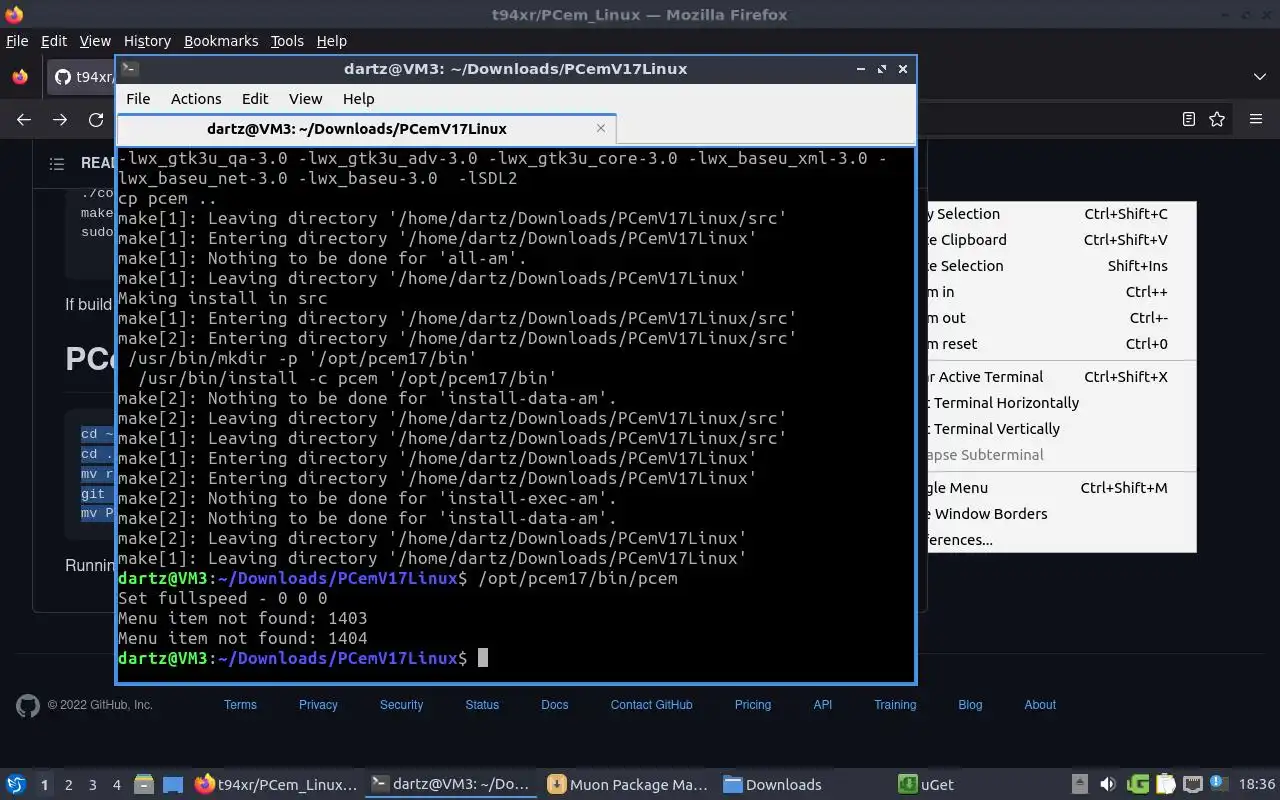Screen dimensions: 1280x800
Task: Open terminal Edit menu
Action: point(255,99)
